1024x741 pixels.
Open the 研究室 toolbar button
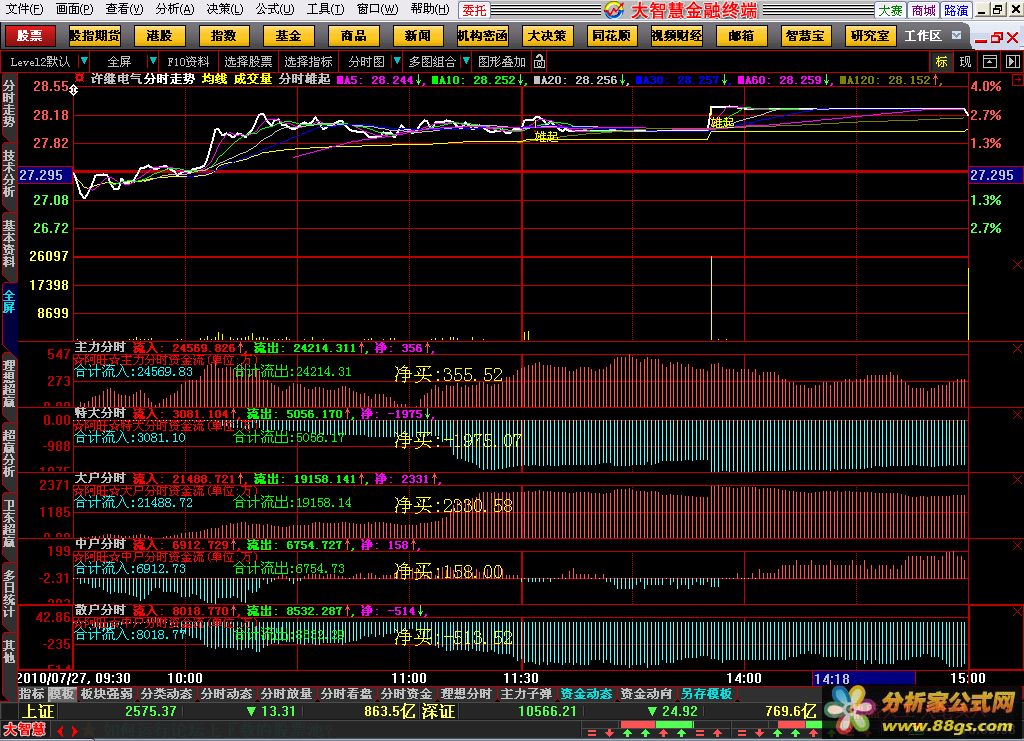tap(871, 35)
